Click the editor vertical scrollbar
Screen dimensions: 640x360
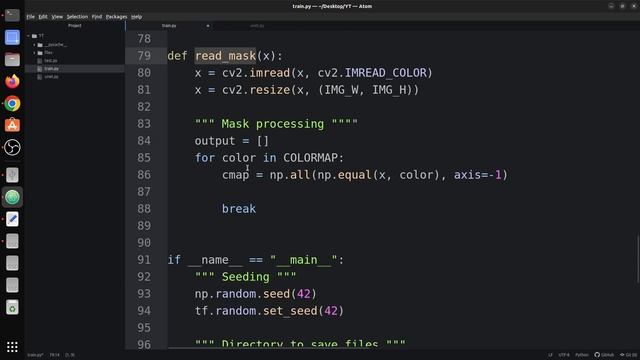tap(637, 259)
